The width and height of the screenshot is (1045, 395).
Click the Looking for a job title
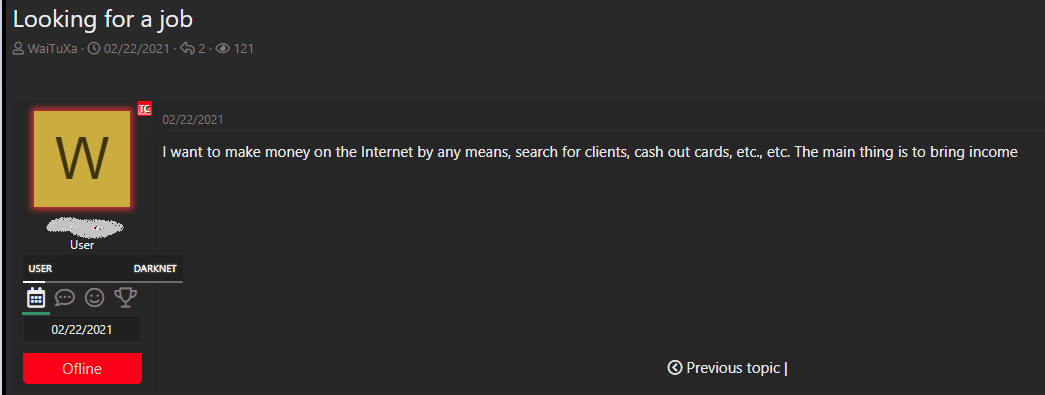pos(103,19)
